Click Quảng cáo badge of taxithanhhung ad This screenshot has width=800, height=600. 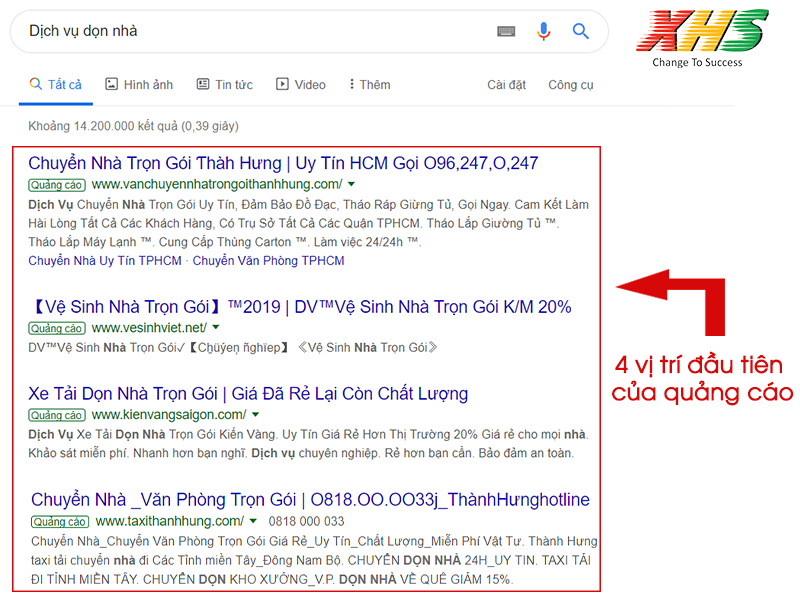[x=60, y=522]
